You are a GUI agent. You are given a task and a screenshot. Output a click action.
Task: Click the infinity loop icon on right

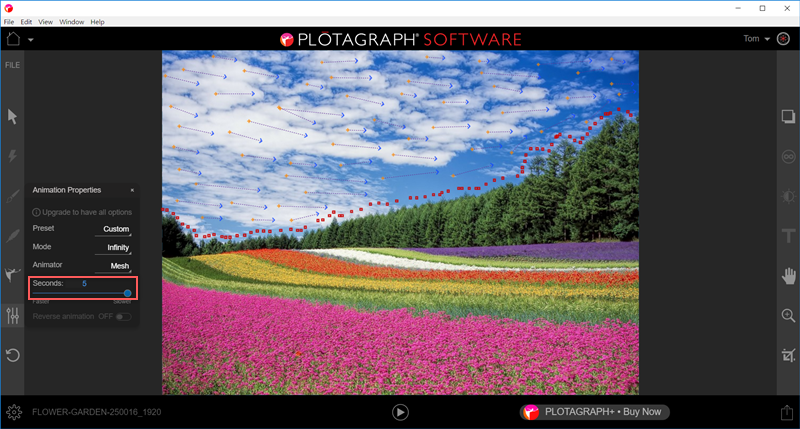point(788,157)
